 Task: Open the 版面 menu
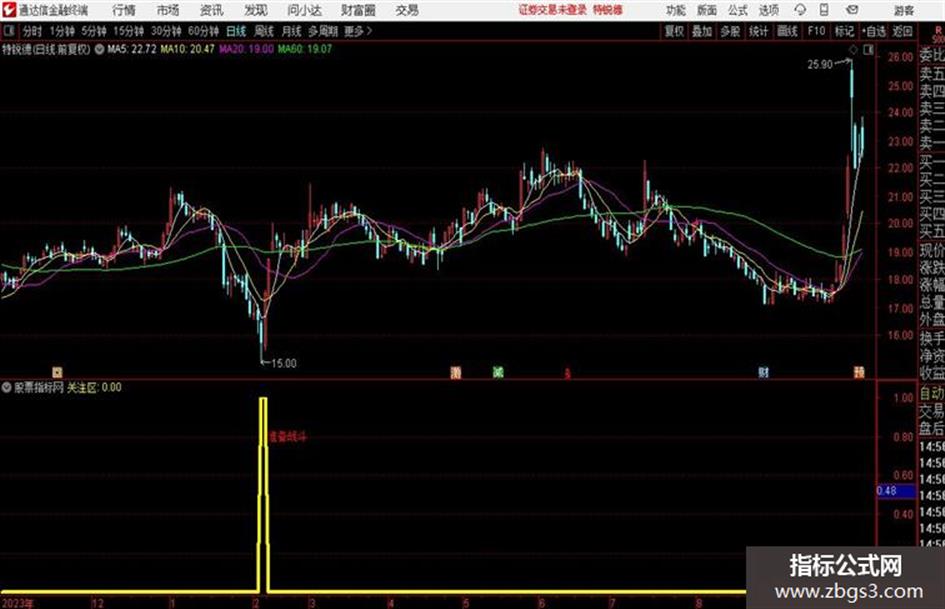706,10
